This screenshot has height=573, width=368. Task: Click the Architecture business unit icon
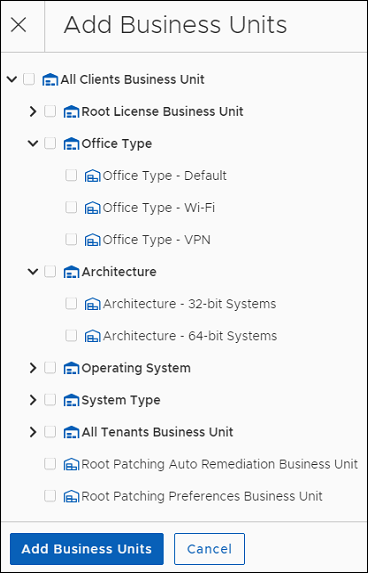71,272
